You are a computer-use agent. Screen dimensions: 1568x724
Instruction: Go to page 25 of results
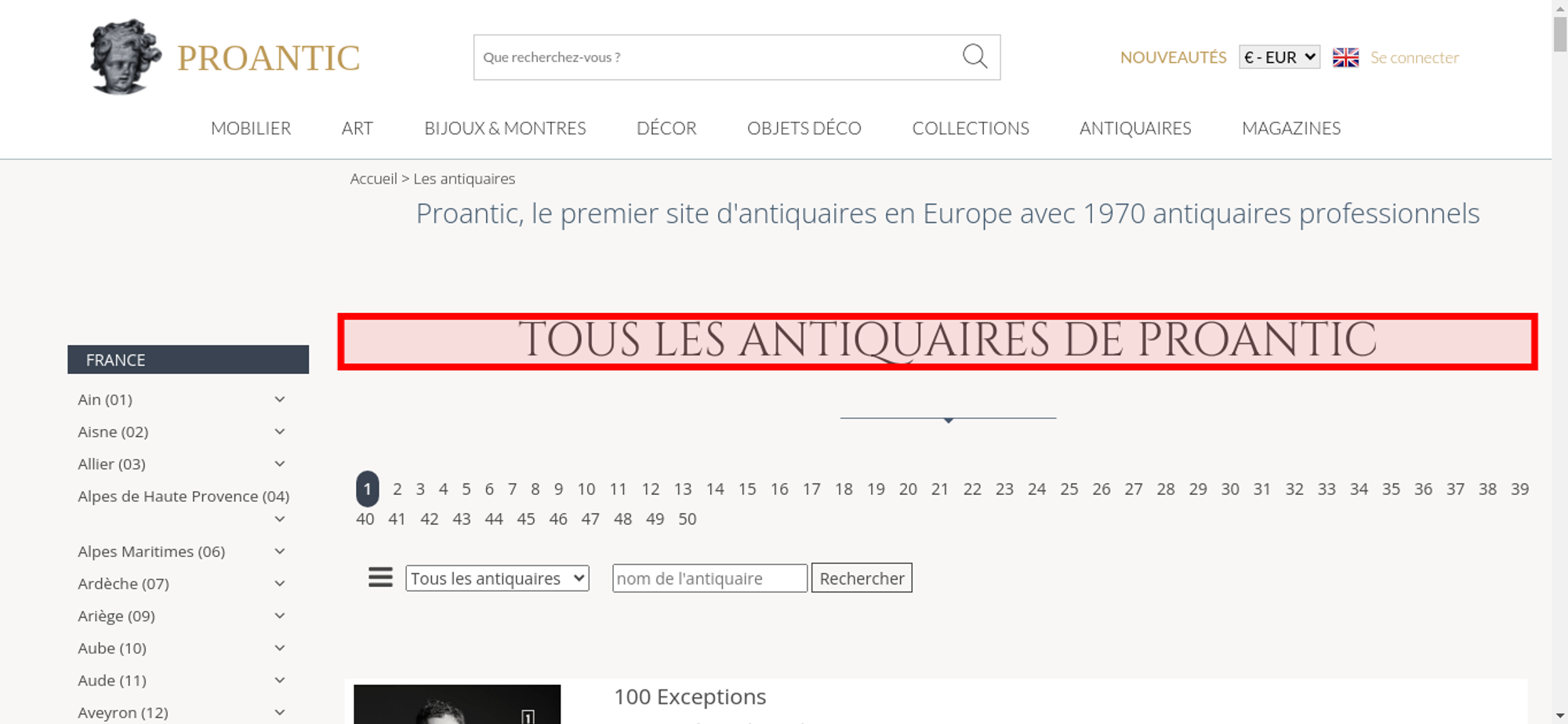tap(1069, 489)
